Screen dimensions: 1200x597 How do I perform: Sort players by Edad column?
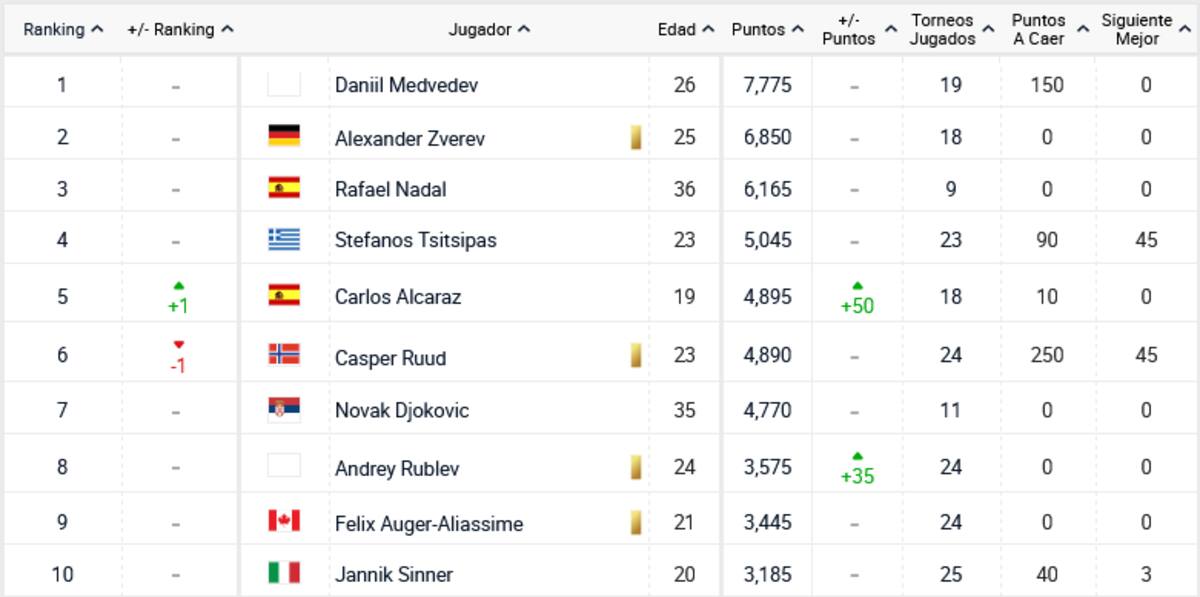pos(685,30)
